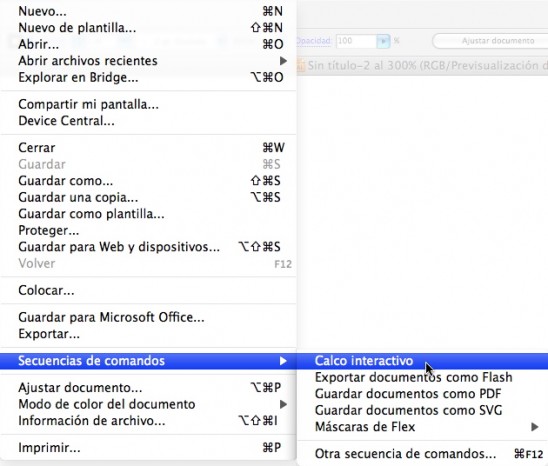Select Nuevo de plantilla... menu entry

(148, 28)
